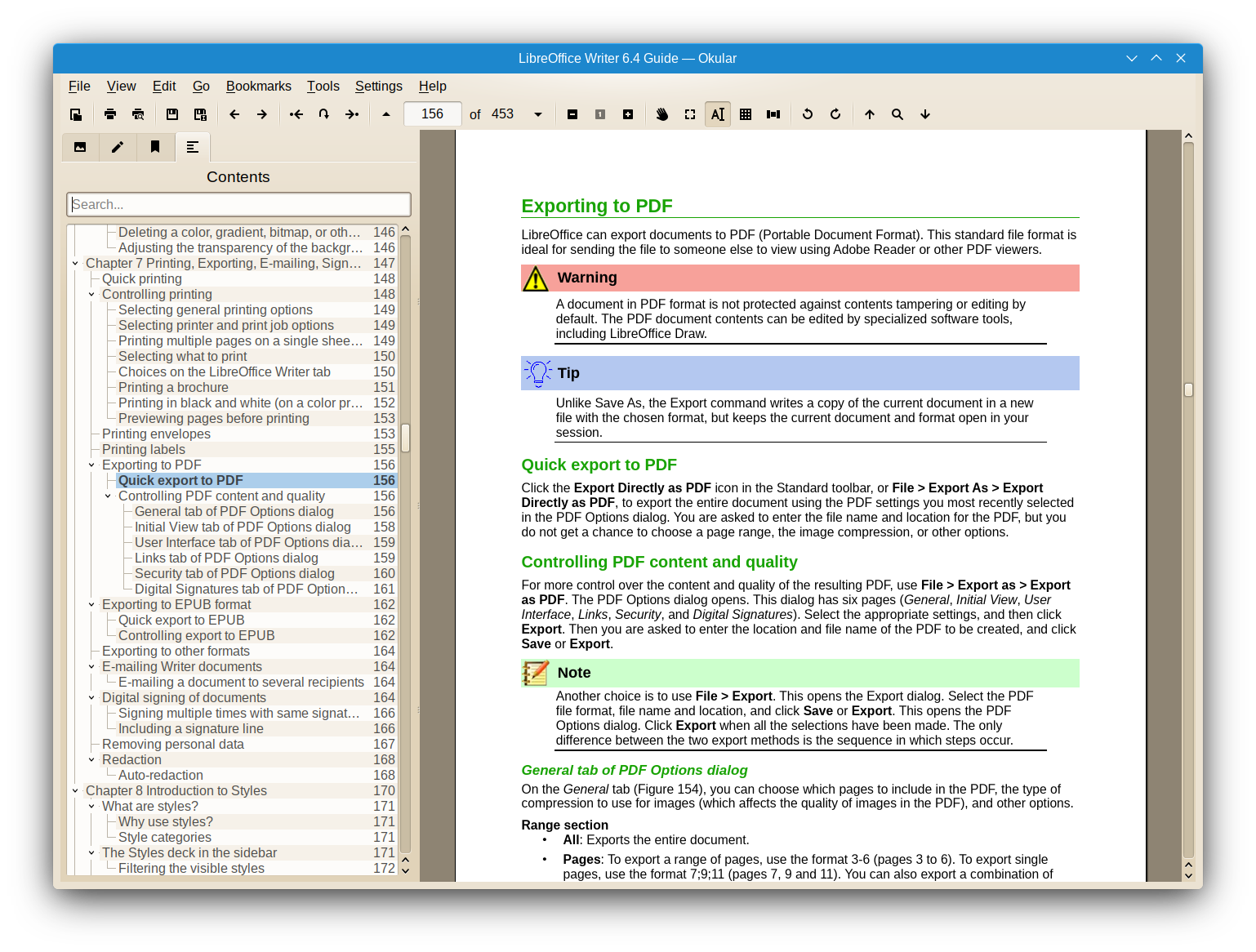Open the Annotations pencil sidebar tab
1256x952 pixels.
point(118,147)
